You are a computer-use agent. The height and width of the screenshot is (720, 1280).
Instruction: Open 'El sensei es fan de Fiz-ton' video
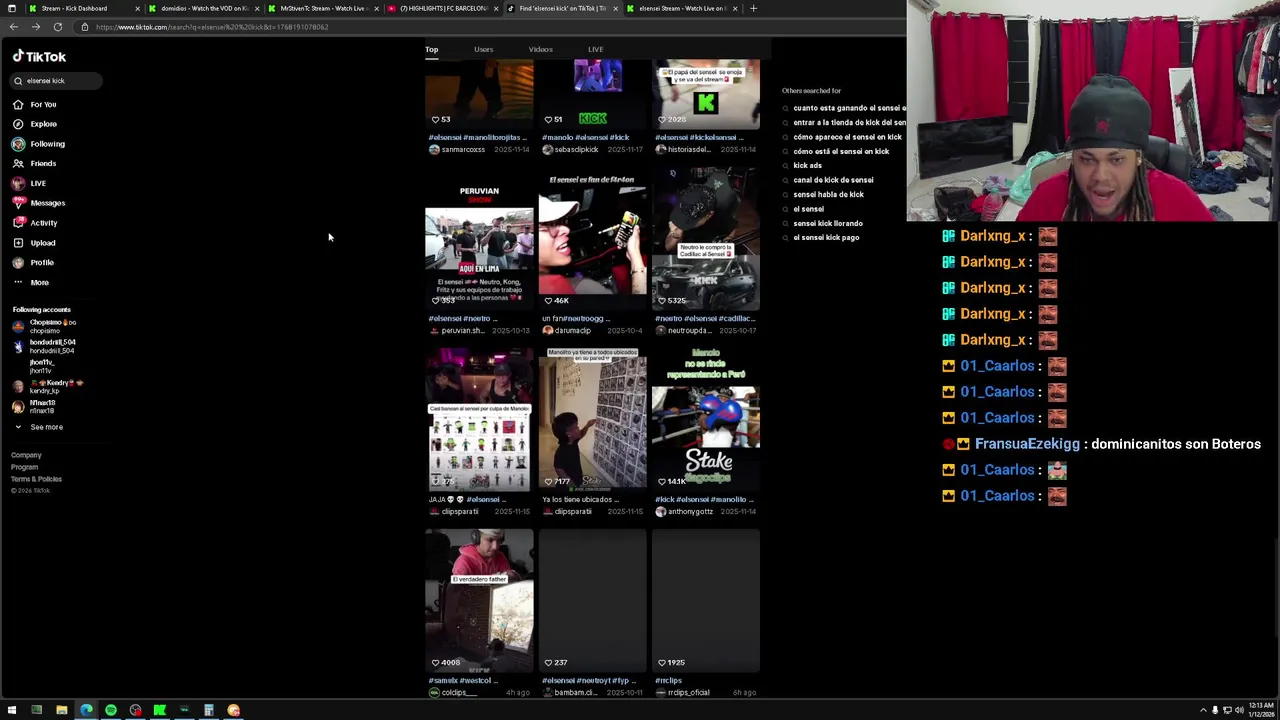point(592,240)
